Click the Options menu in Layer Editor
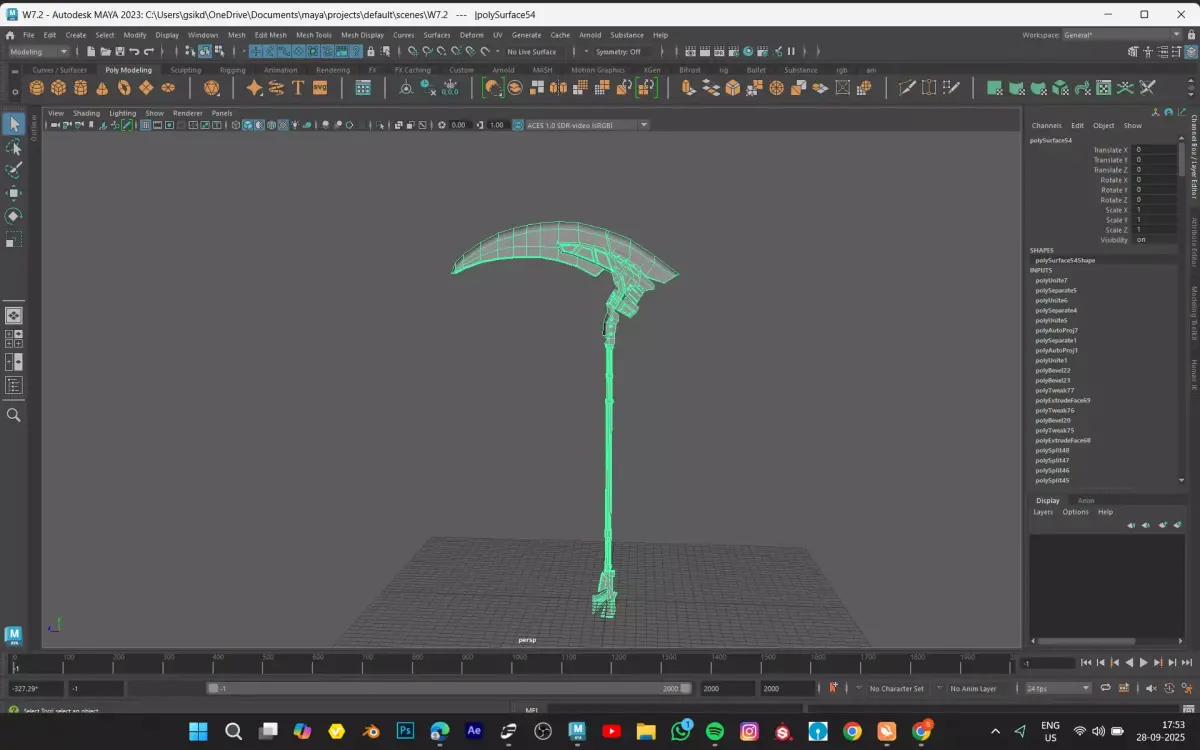 pos(1075,512)
